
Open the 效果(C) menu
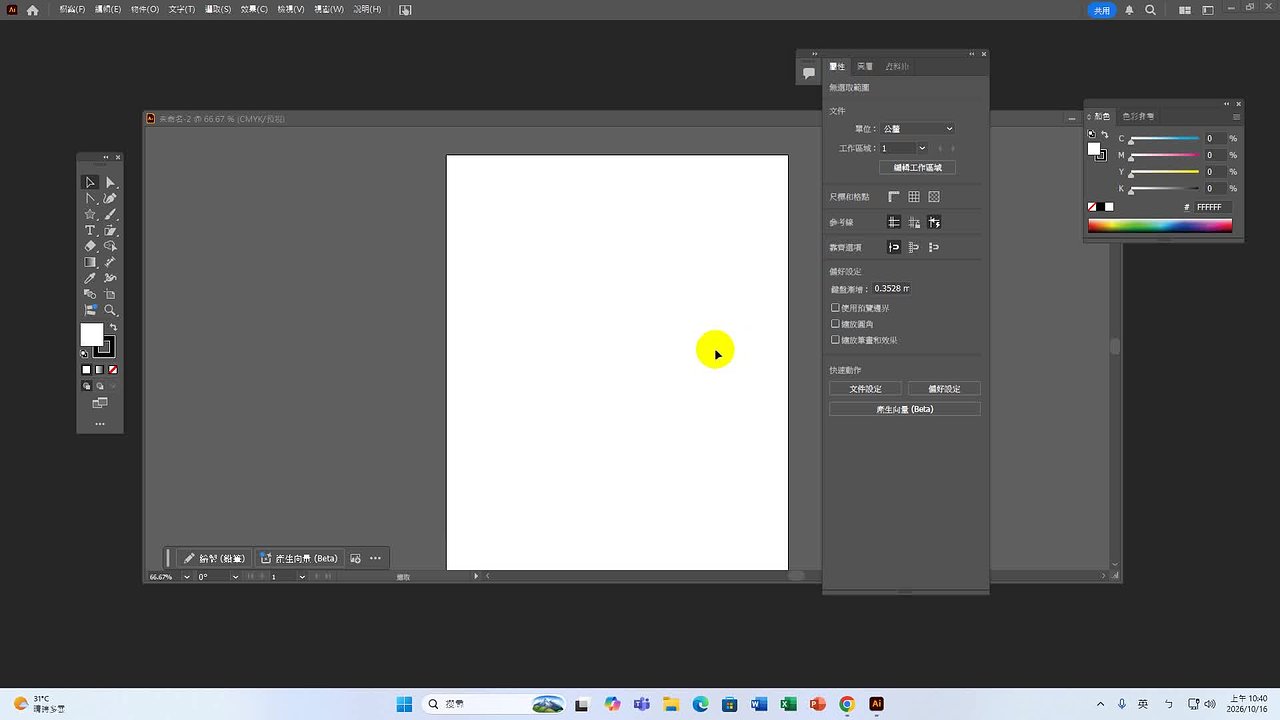tap(254, 9)
